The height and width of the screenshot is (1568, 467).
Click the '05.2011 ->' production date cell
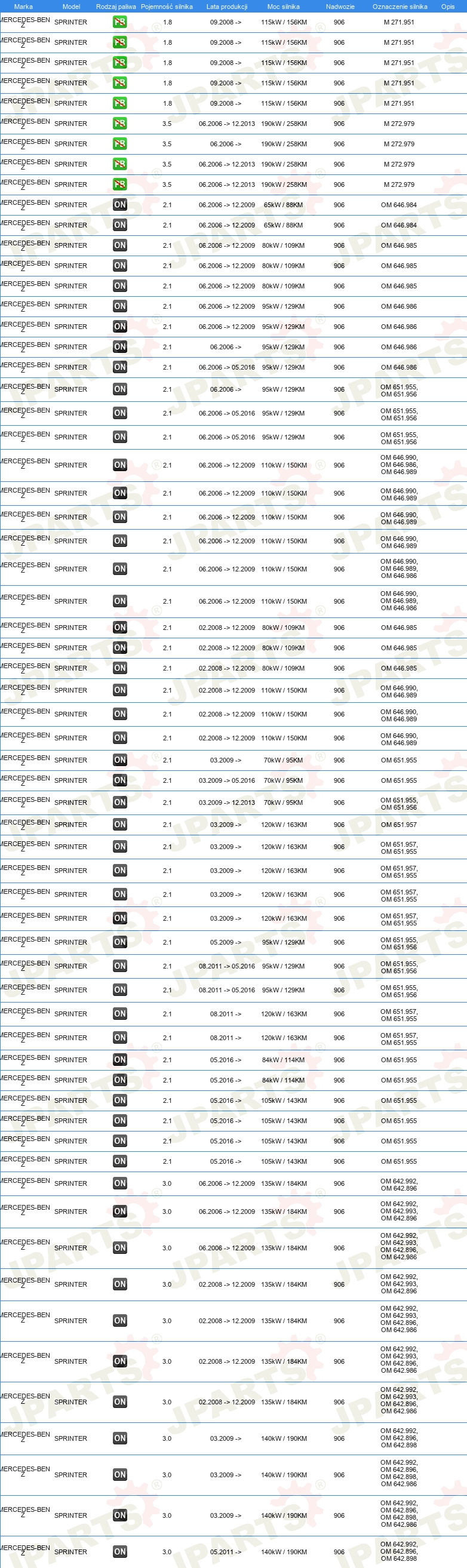[x=226, y=1551]
